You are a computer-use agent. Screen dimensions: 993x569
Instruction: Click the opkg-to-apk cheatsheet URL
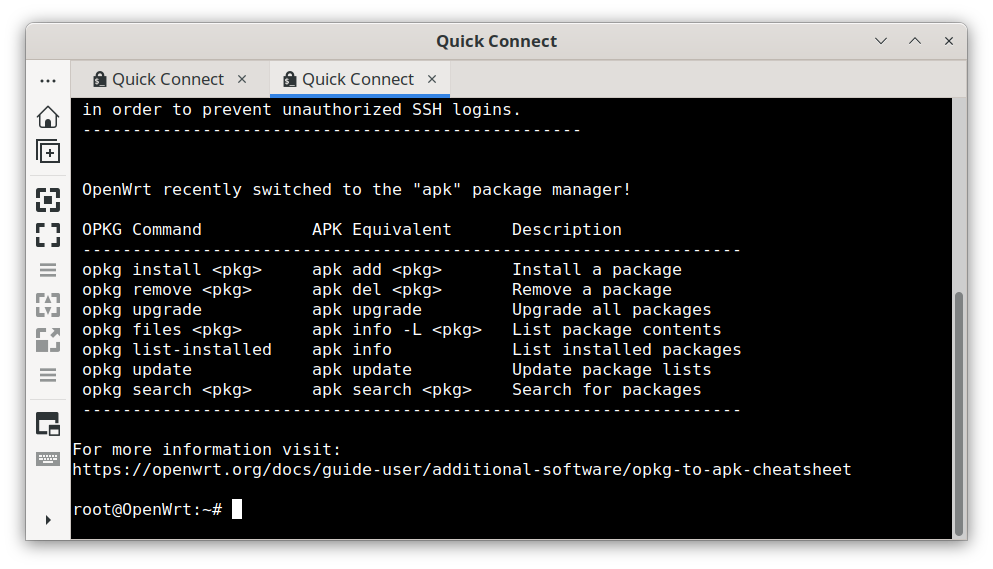pos(461,469)
